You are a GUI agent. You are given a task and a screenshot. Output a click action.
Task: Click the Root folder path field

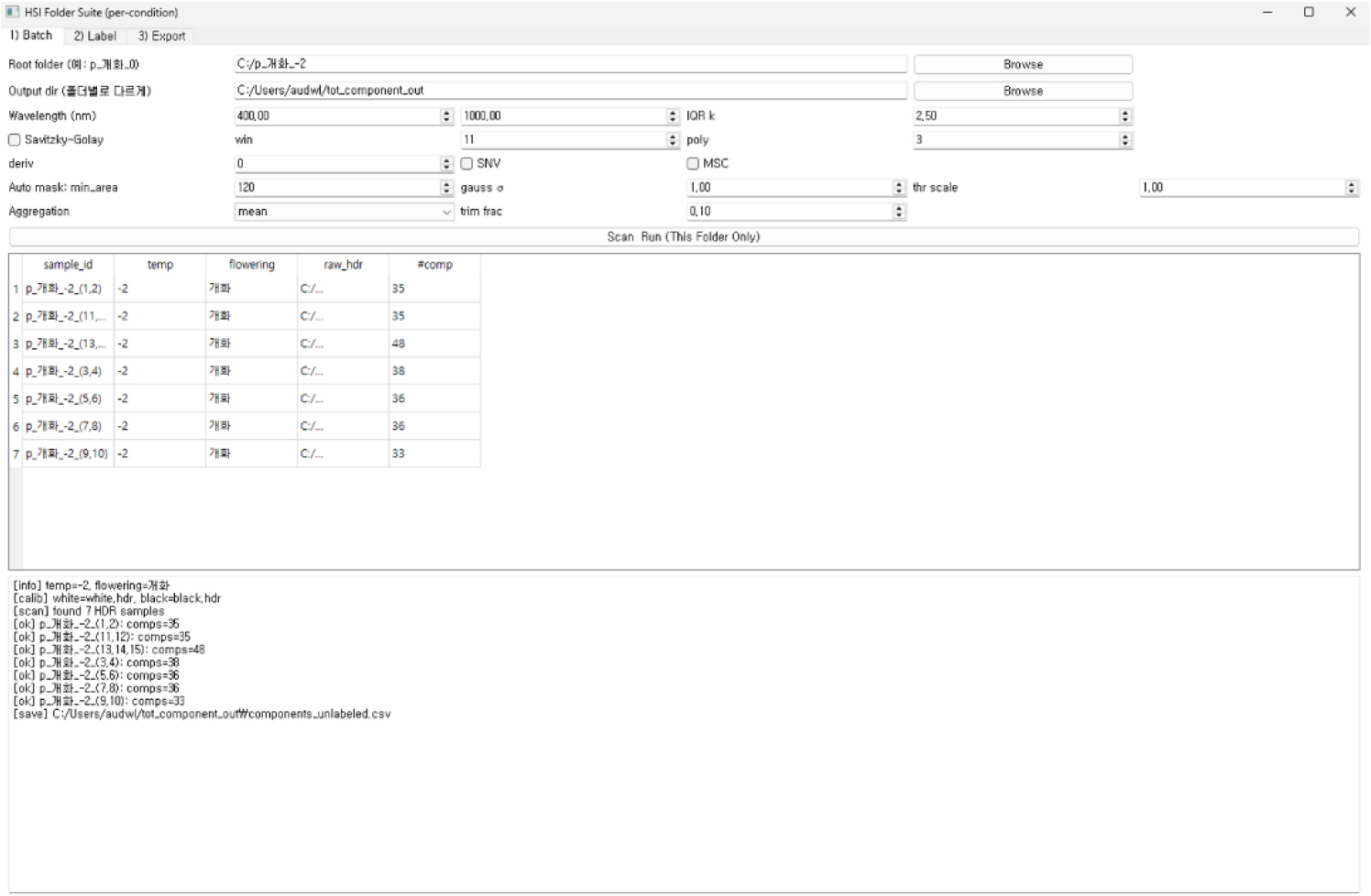point(570,64)
